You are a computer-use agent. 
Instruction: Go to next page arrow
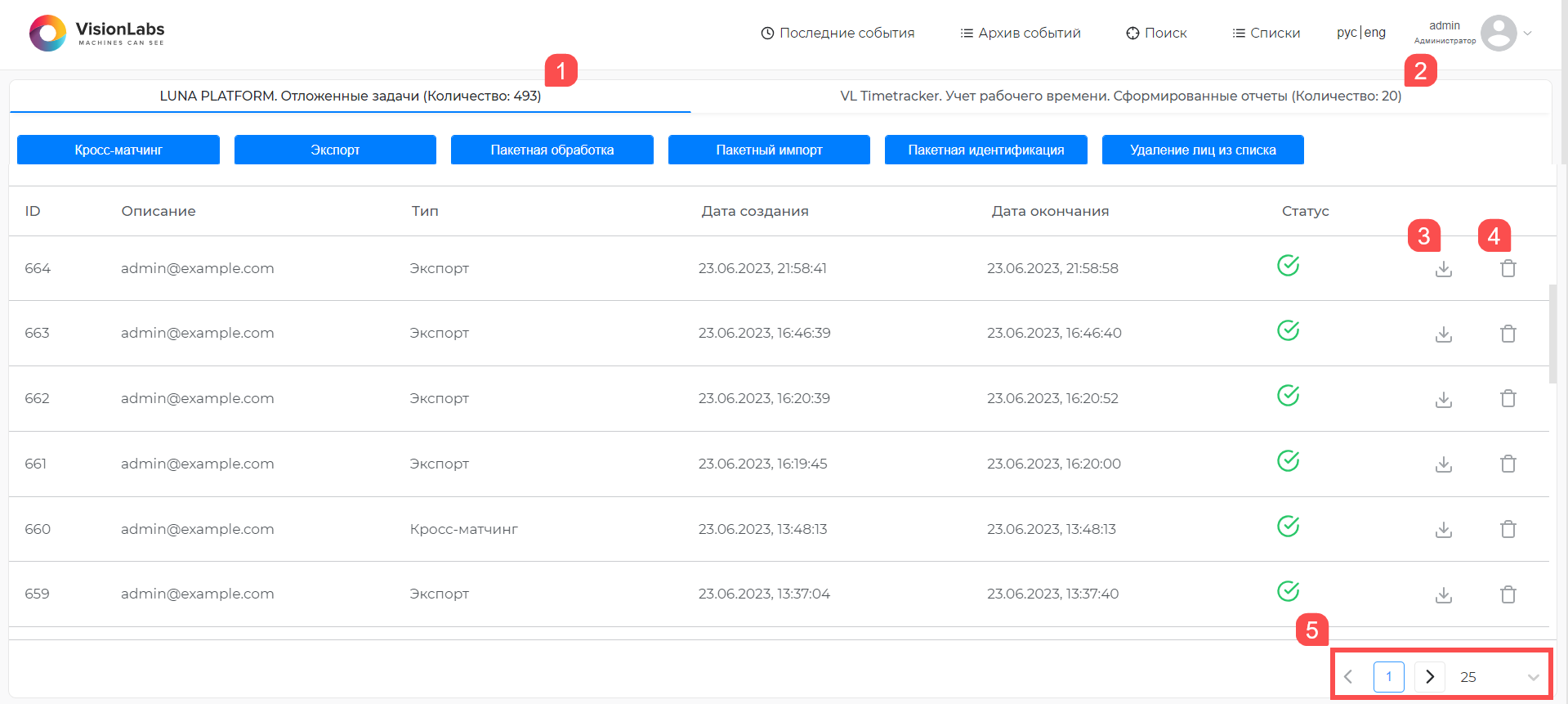[x=1430, y=677]
